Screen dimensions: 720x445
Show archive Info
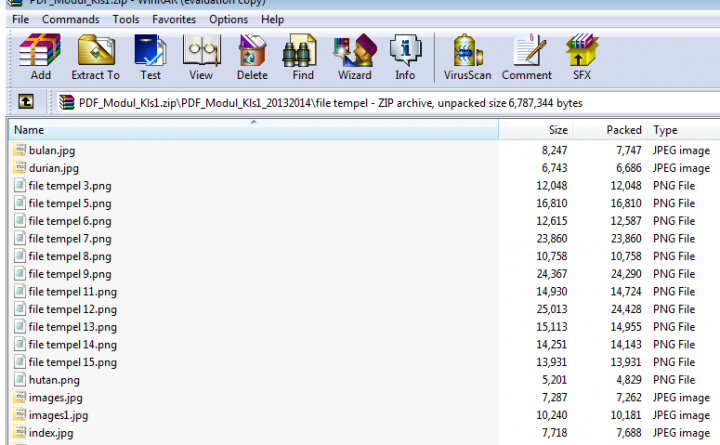pyautogui.click(x=405, y=56)
